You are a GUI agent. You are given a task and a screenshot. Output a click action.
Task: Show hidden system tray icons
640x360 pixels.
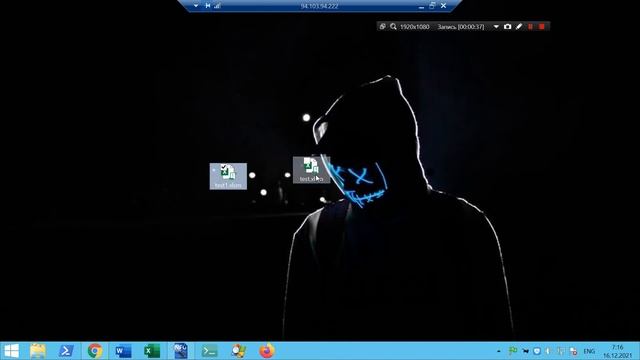499,351
